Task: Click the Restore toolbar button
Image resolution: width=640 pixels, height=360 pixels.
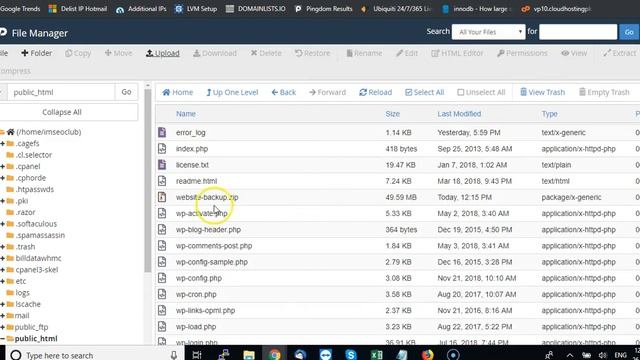Action: click(312, 53)
